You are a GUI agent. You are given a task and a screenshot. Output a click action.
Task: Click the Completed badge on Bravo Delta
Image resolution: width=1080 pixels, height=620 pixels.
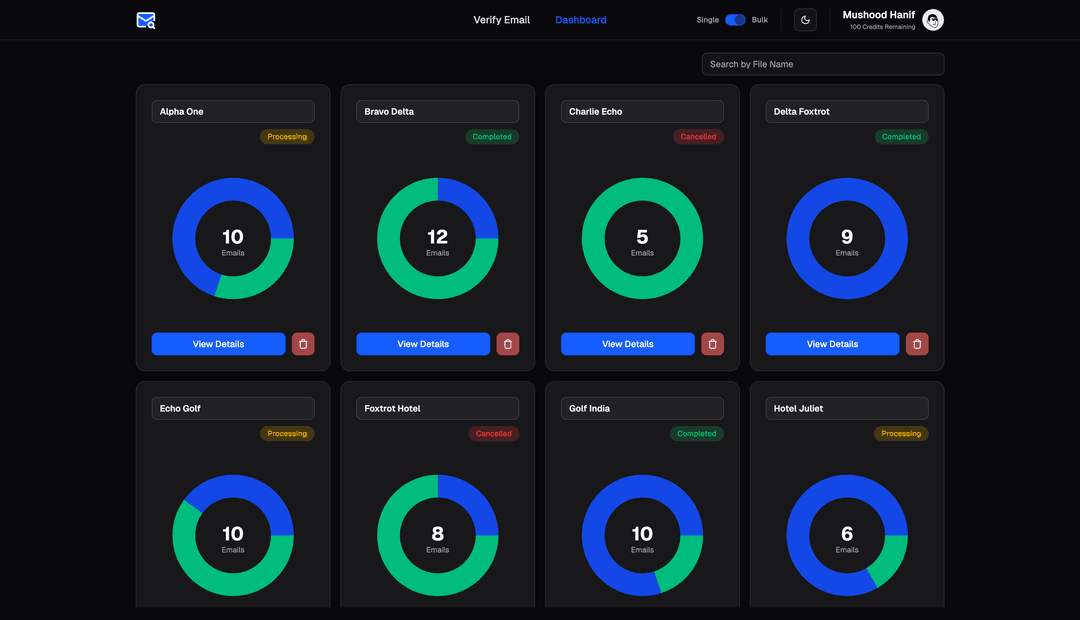tap(492, 136)
